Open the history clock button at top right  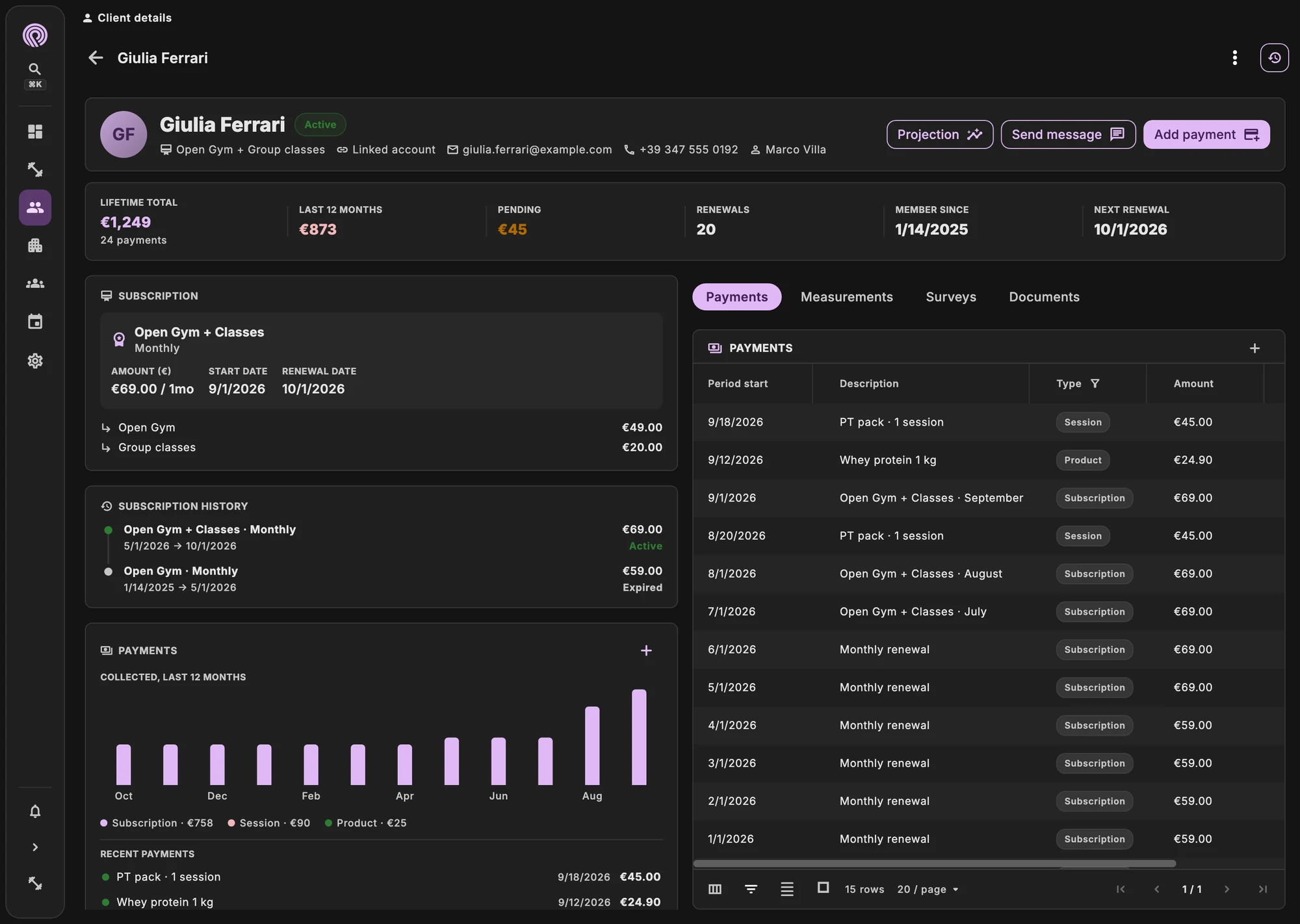click(1274, 58)
